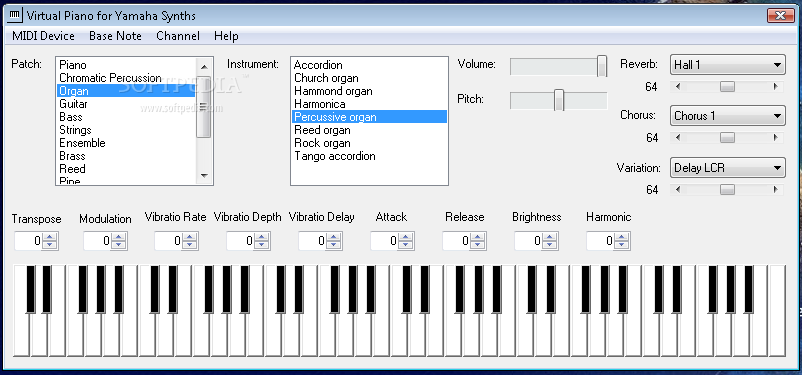Image resolution: width=802 pixels, height=375 pixels.
Task: Click the Reverb level slider thumb
Action: coord(727,86)
